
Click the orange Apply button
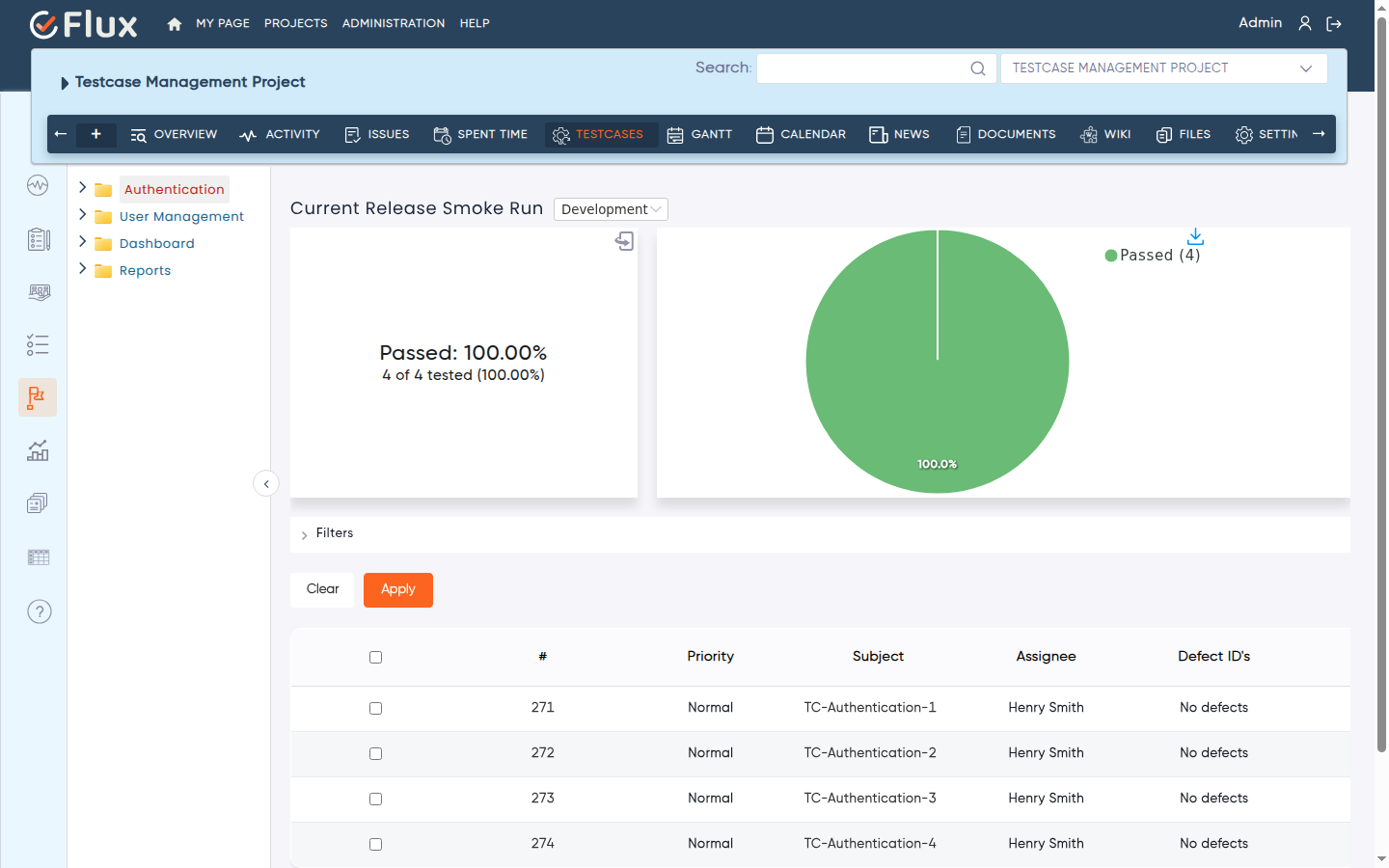point(398,590)
